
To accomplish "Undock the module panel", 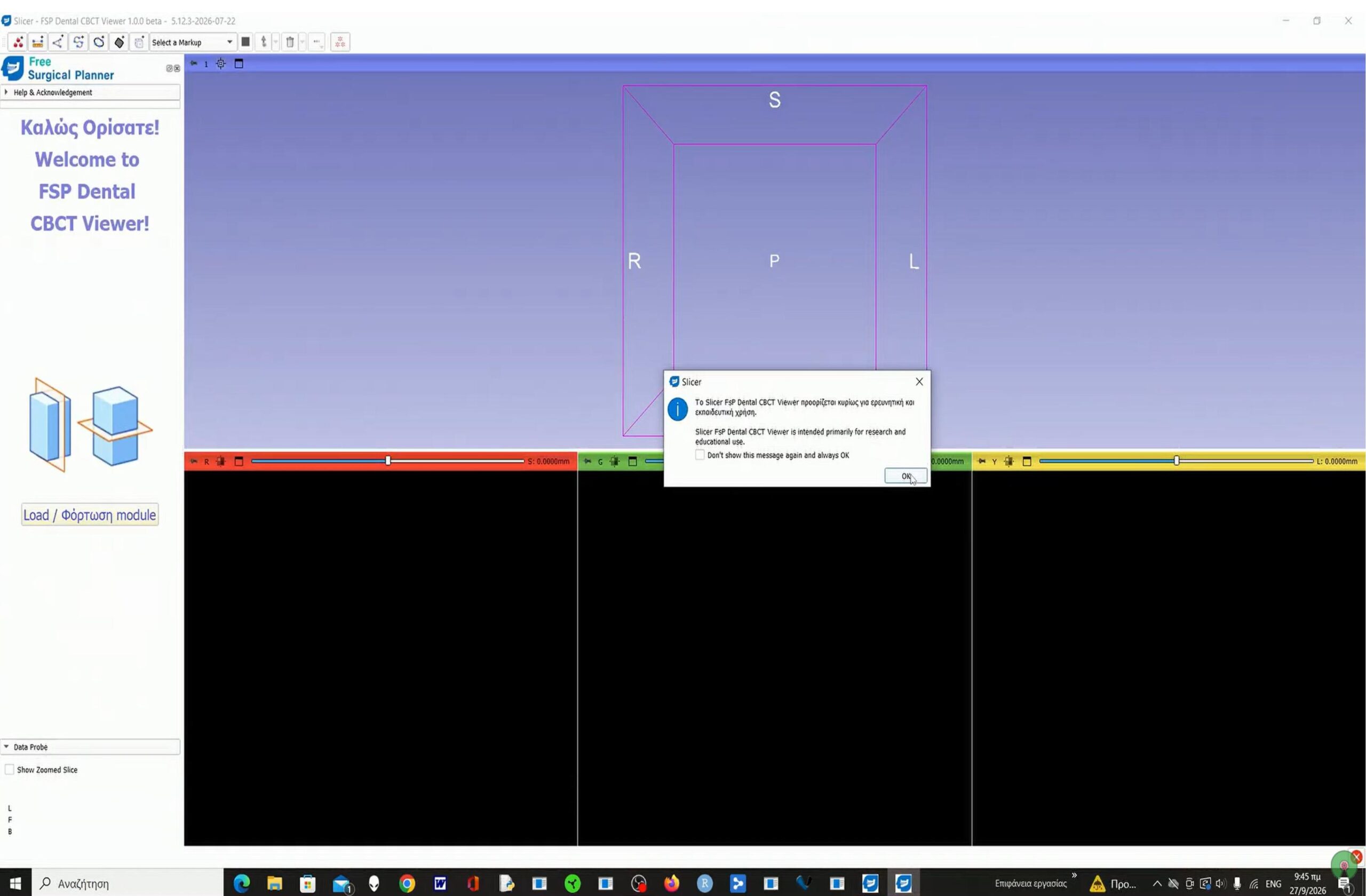I will coord(169,68).
